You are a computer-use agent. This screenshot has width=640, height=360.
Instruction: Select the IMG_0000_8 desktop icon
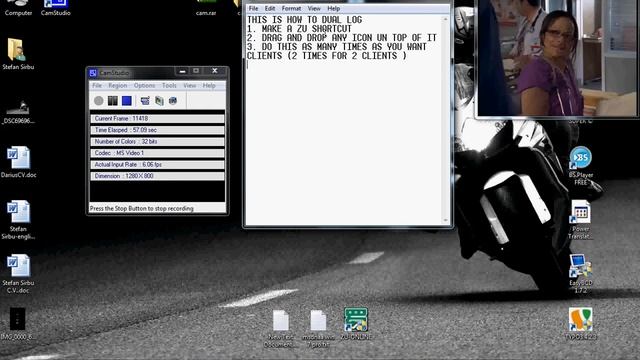tap(18, 324)
